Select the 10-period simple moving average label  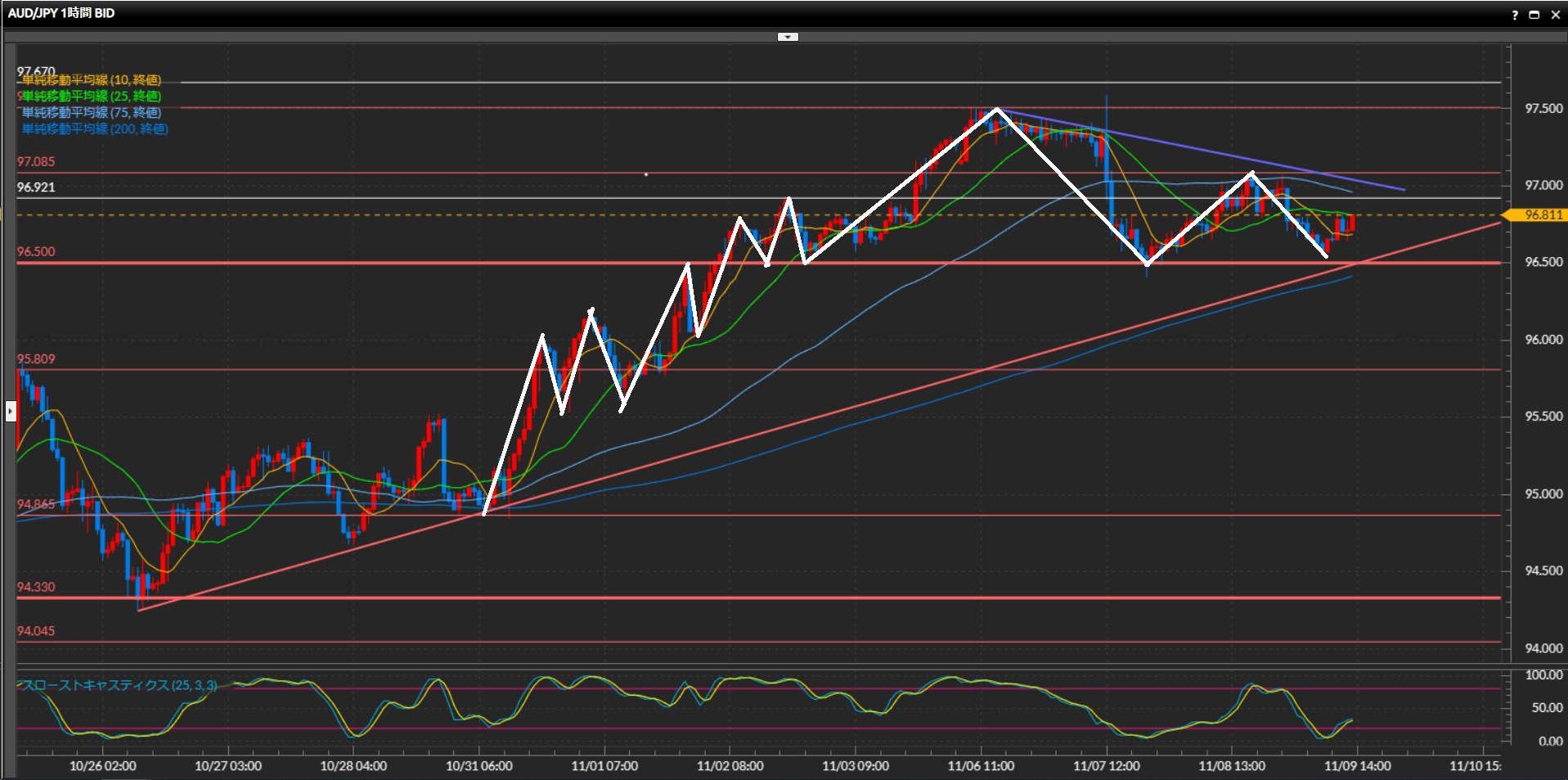coord(92,80)
